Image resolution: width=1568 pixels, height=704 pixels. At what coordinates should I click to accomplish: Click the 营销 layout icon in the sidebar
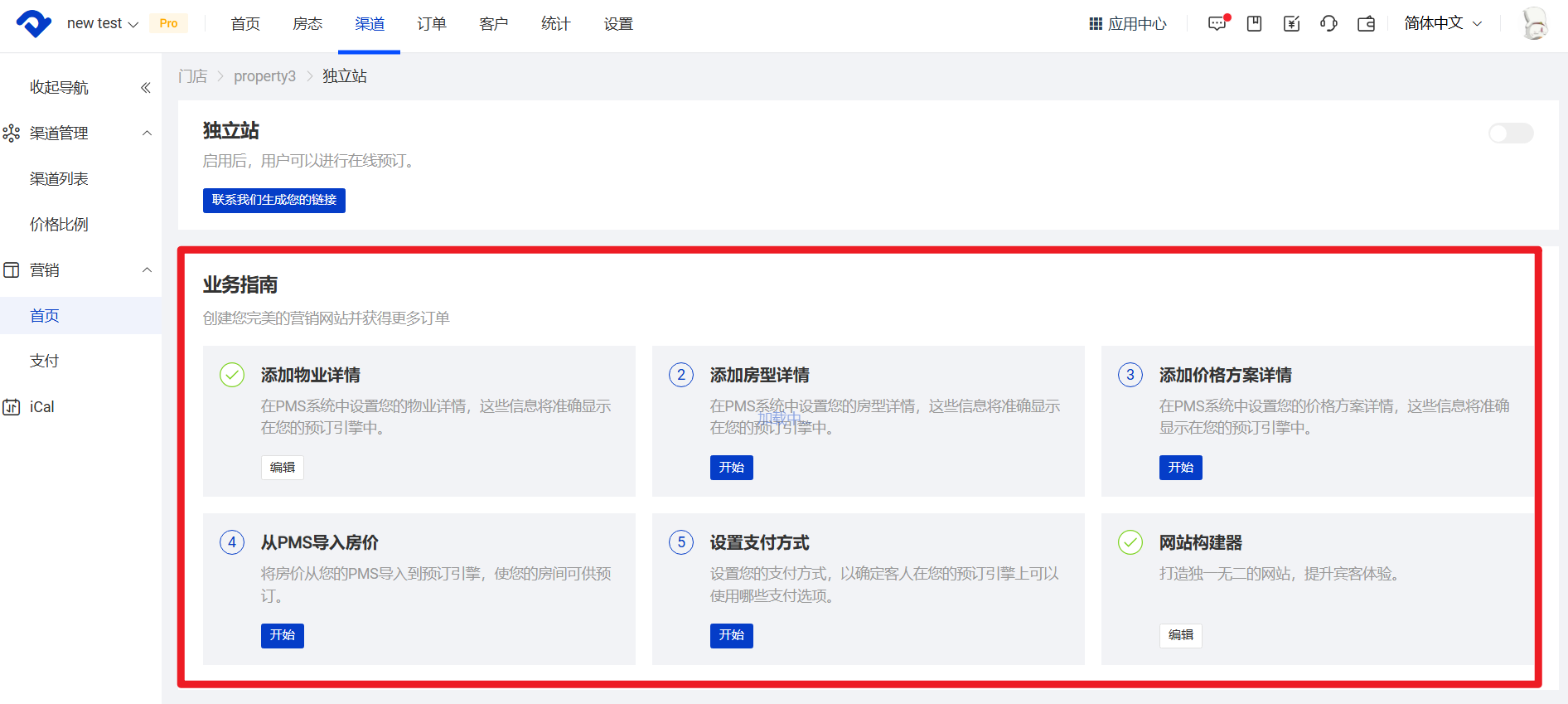12,270
